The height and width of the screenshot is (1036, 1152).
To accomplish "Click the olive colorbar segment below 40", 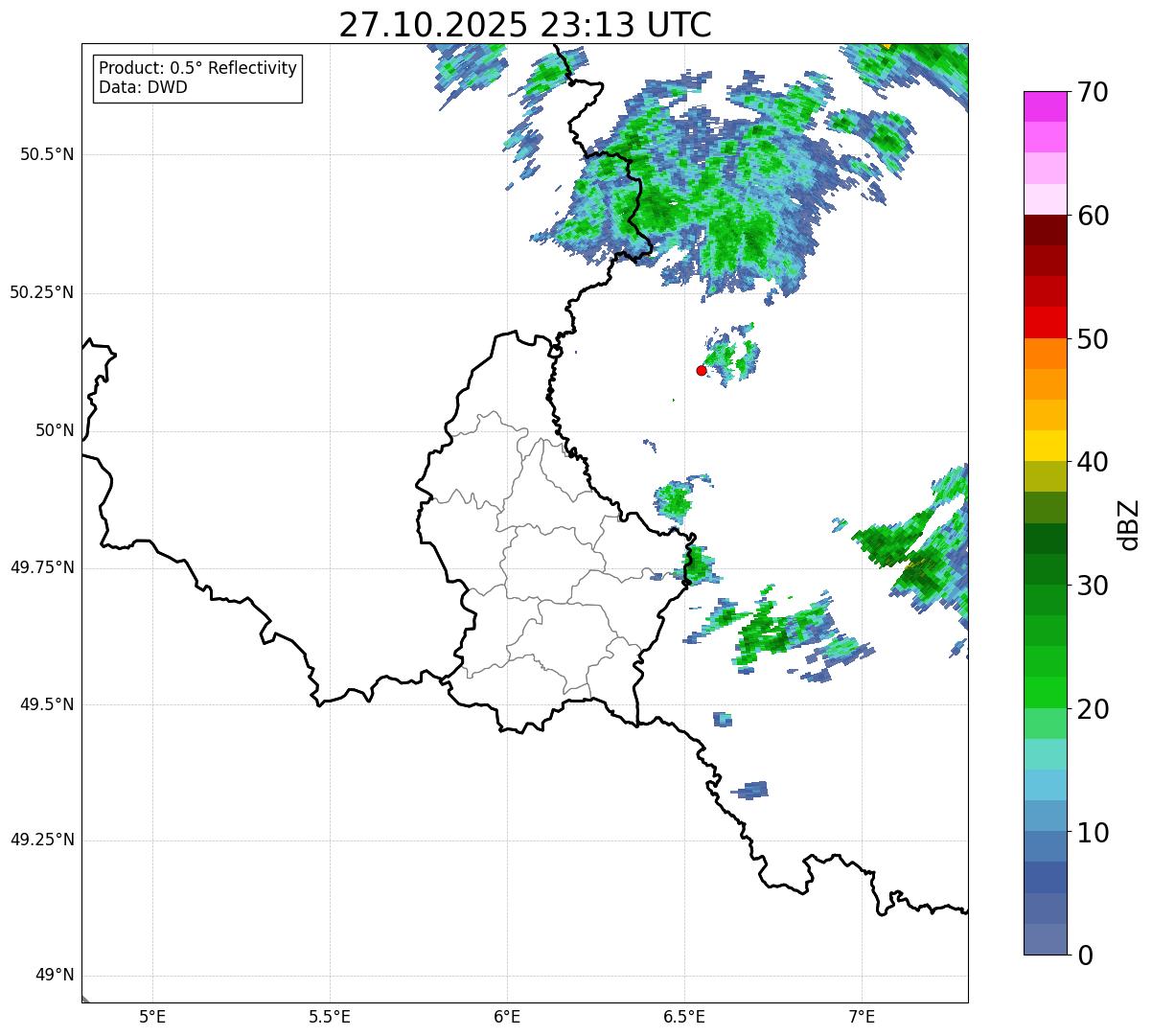I will tap(1045, 476).
